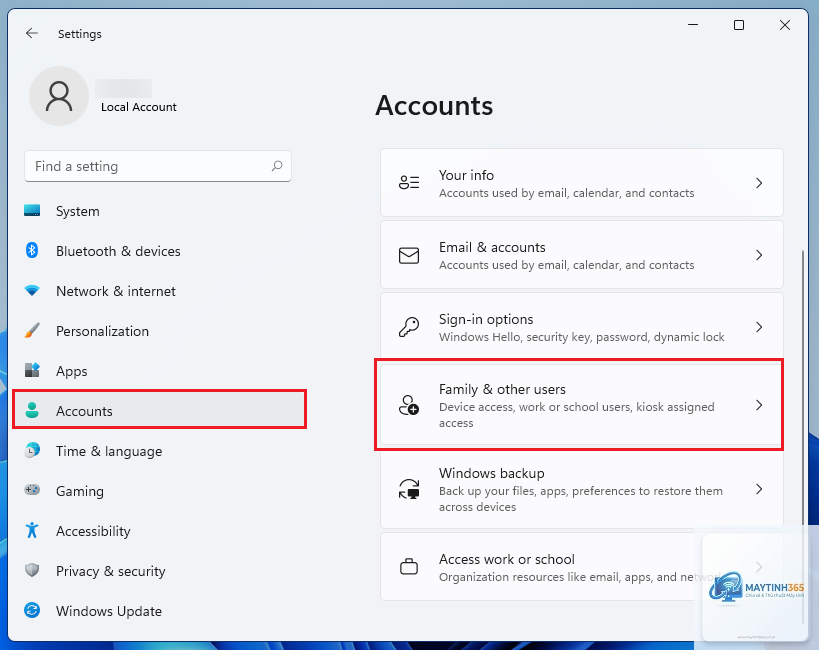This screenshot has height=650, width=819.
Task: Click the Family & other users add-person icon
Action: point(409,405)
